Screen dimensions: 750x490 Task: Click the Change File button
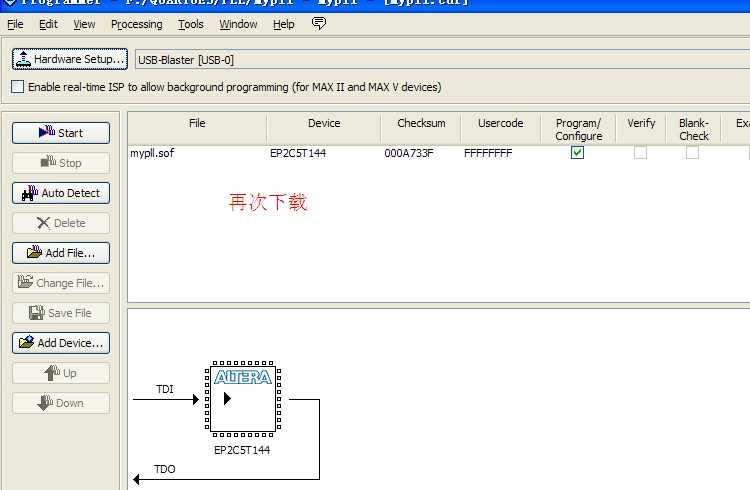point(61,283)
